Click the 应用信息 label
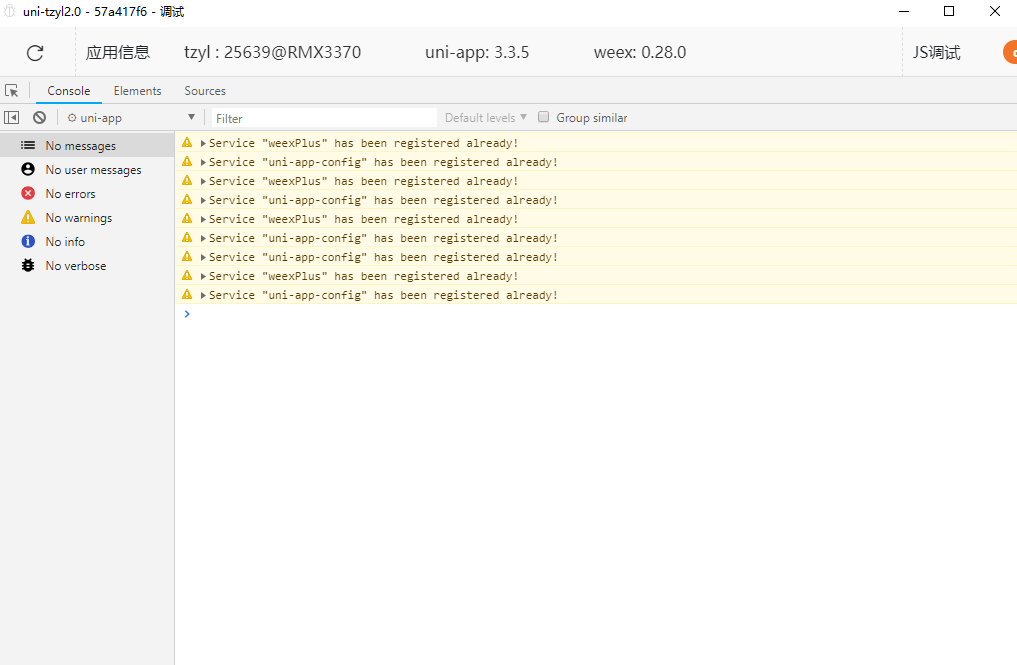Screen dimensions: 1017x665 click(118, 53)
